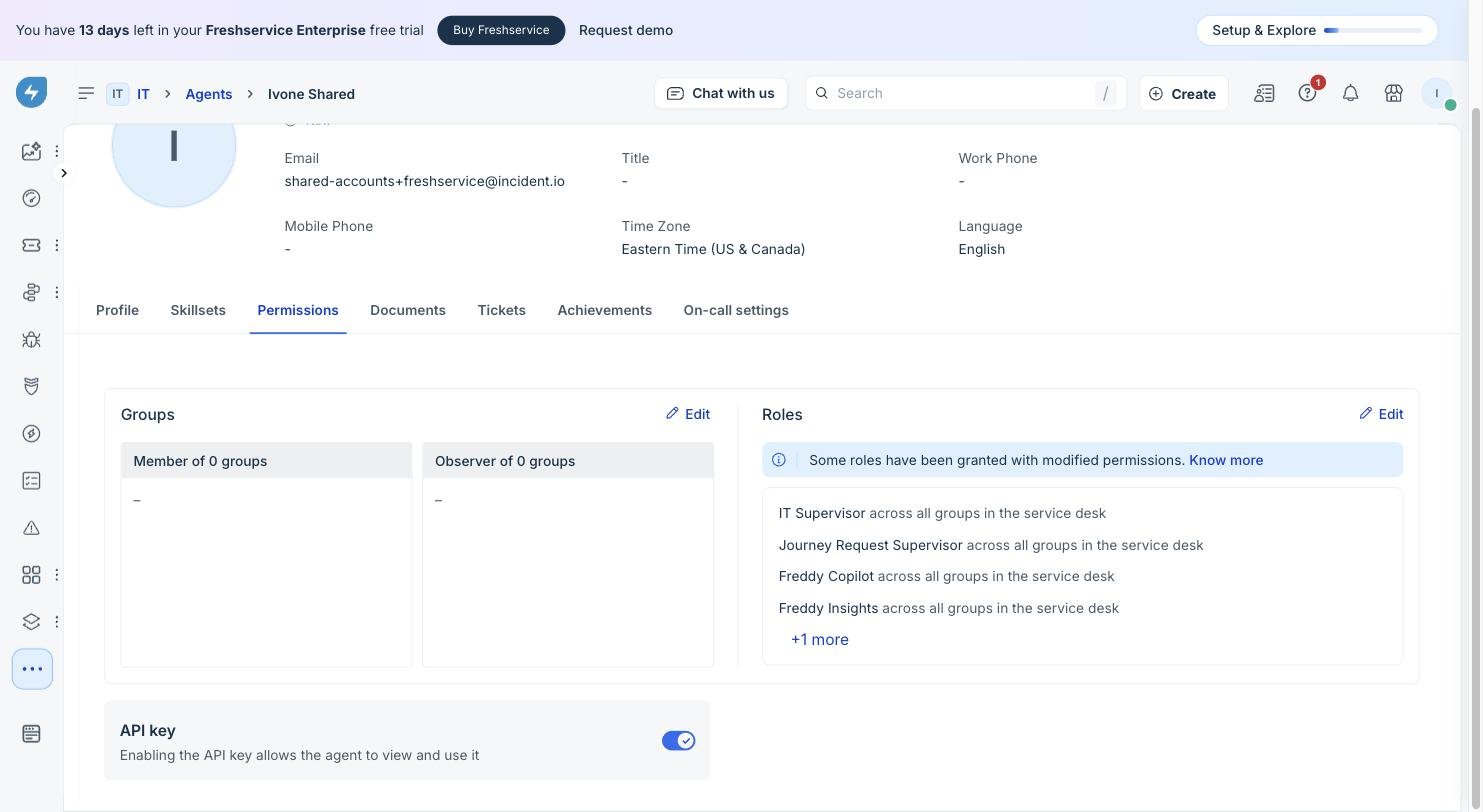Open the dashboard gauge sidebar icon
The image size is (1483, 812).
31,198
